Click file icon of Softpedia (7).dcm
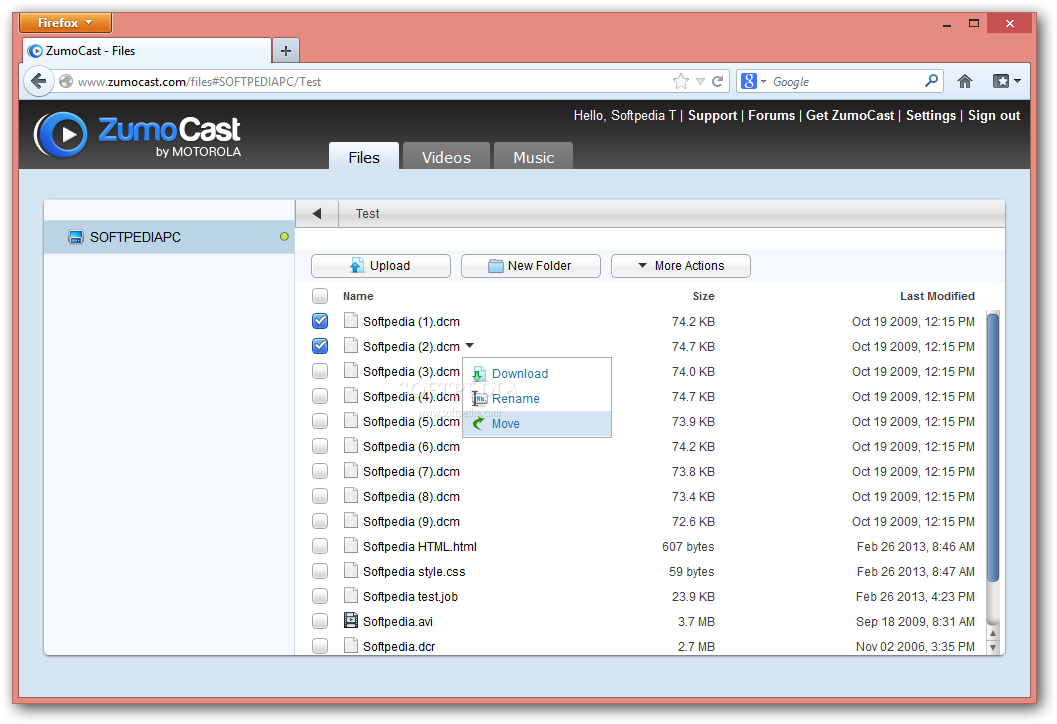The image size is (1057, 724). (x=351, y=470)
